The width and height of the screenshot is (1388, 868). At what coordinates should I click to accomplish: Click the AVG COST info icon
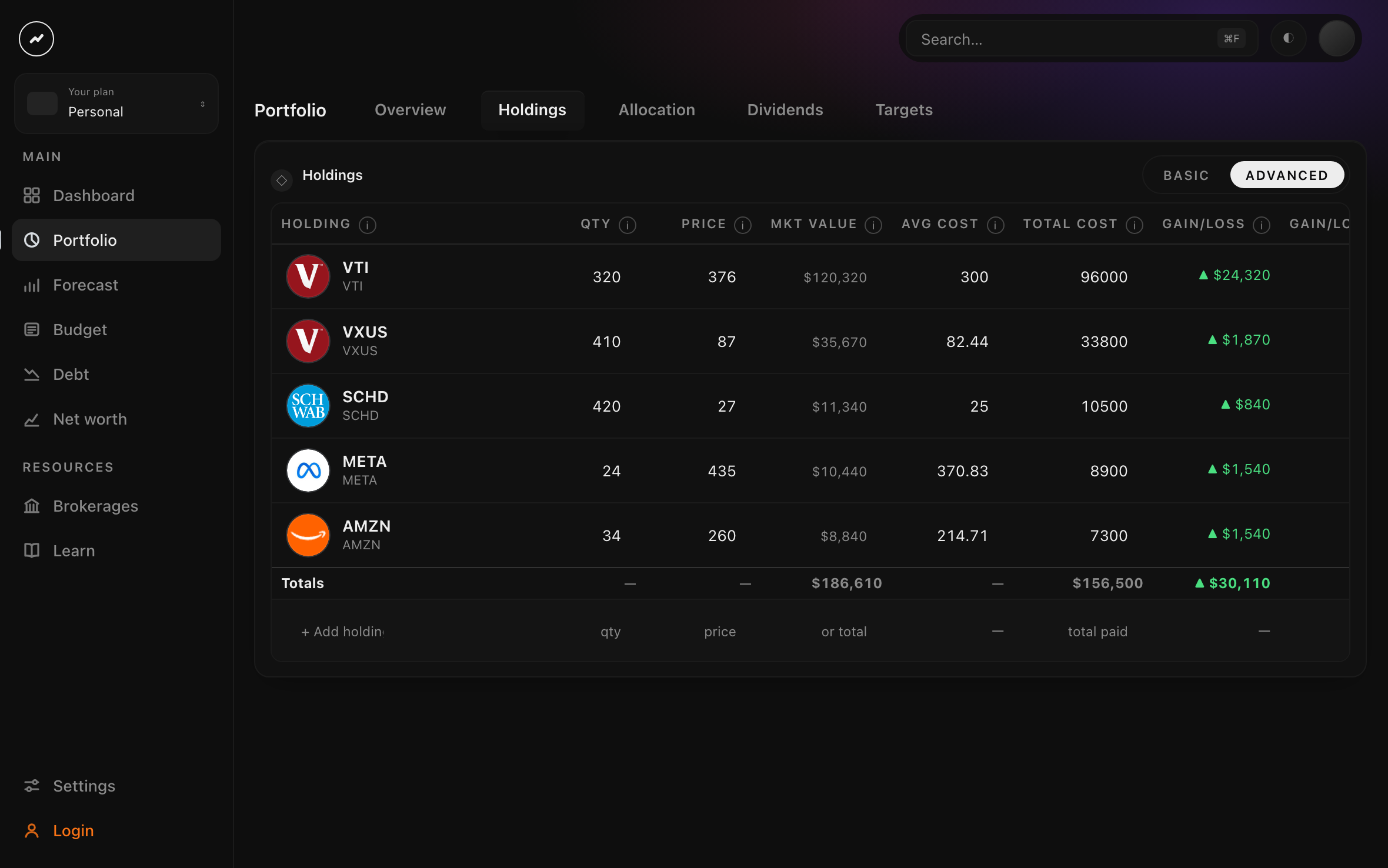pos(996,225)
